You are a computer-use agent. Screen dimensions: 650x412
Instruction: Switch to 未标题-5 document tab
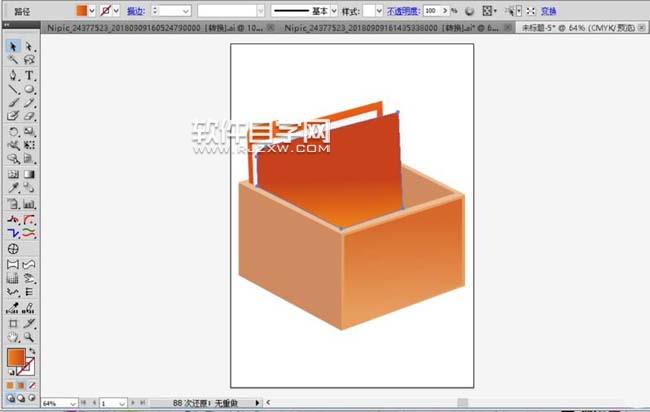578,28
